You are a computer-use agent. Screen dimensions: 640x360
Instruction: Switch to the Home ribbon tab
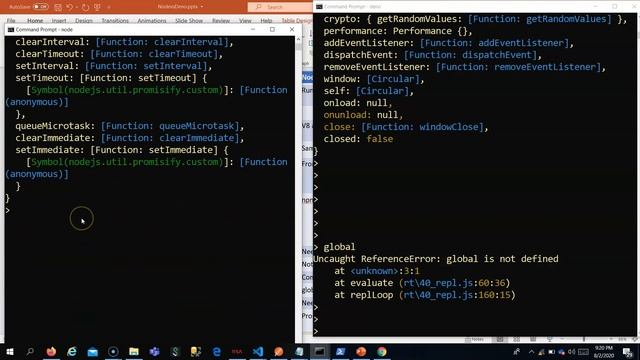click(x=35, y=20)
